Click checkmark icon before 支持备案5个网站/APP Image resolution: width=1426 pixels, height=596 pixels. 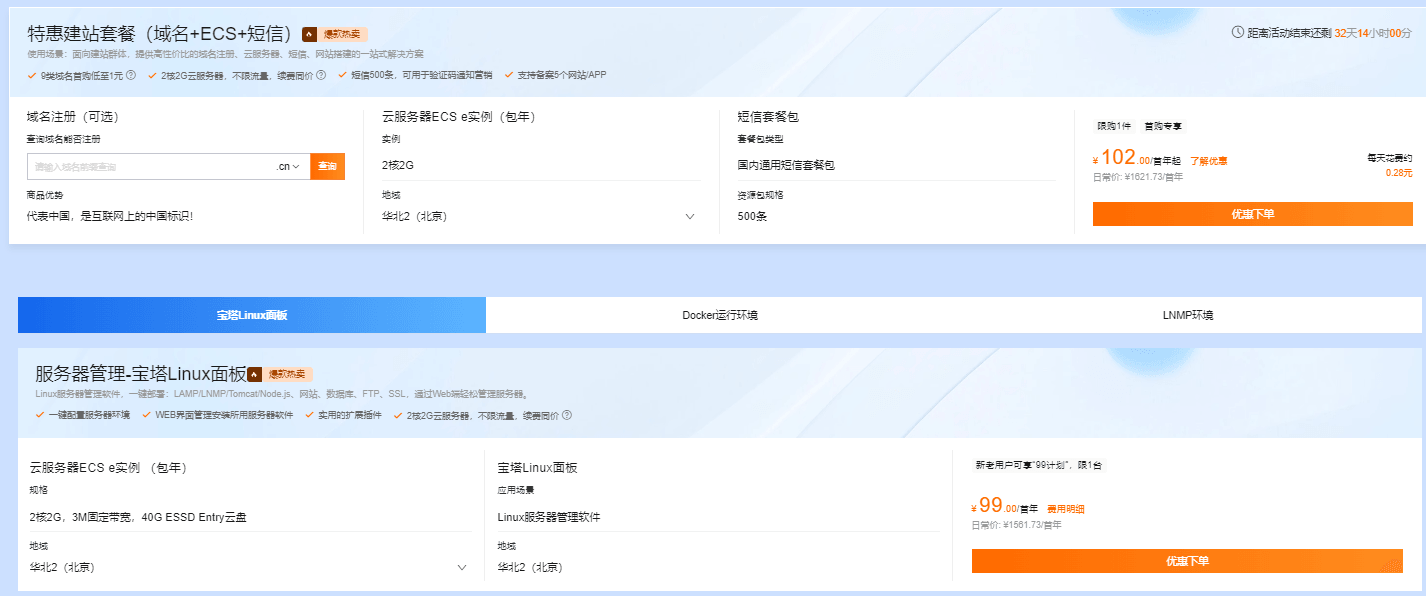(x=509, y=75)
